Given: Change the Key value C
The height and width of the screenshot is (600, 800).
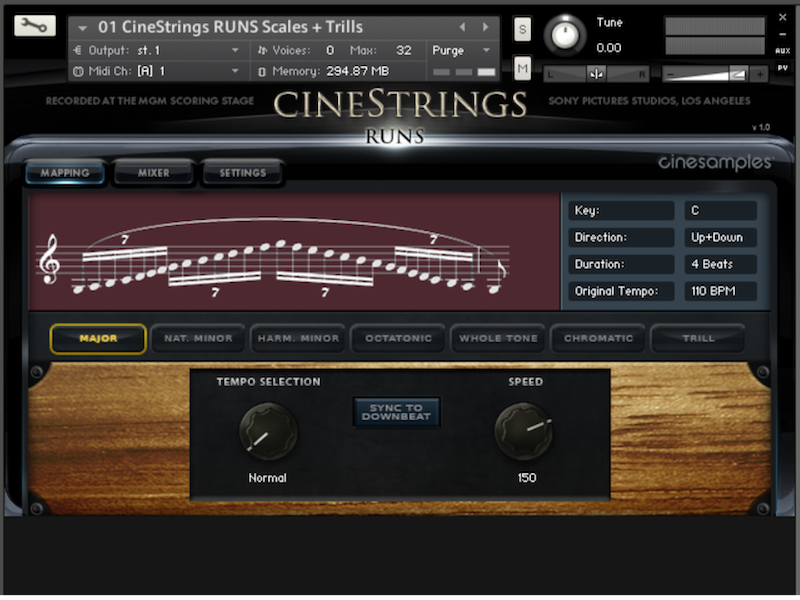Looking at the screenshot, I should point(720,210).
